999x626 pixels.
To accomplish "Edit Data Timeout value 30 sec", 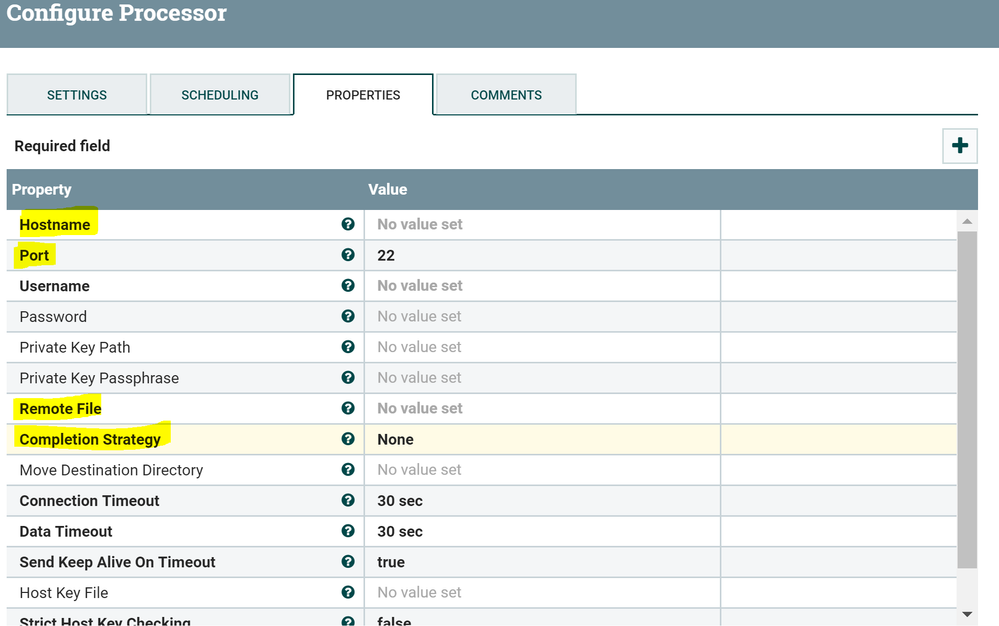I will [x=542, y=531].
